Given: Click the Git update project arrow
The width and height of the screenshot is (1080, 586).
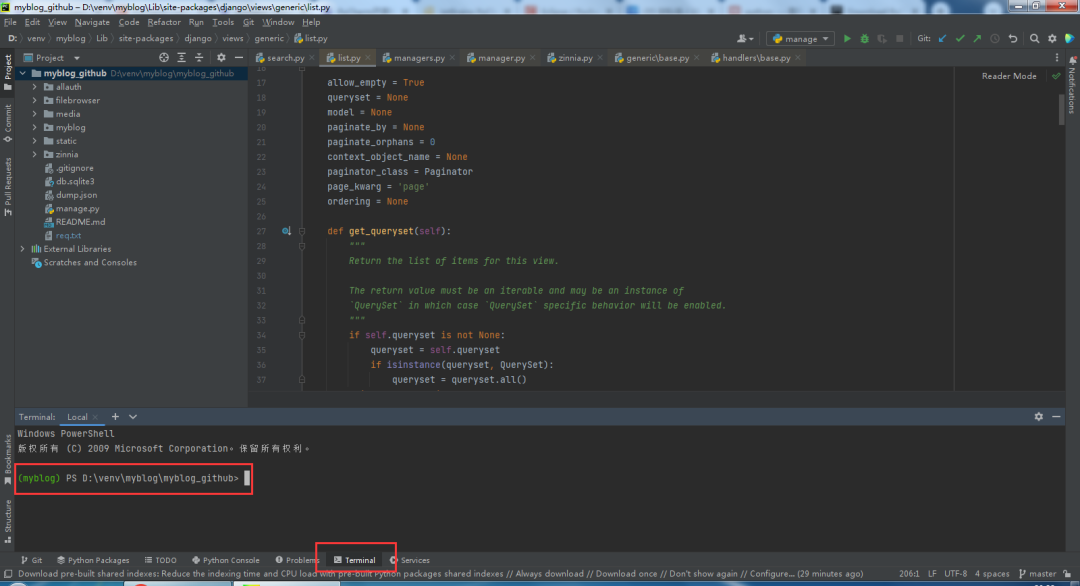Looking at the screenshot, I should [942, 39].
